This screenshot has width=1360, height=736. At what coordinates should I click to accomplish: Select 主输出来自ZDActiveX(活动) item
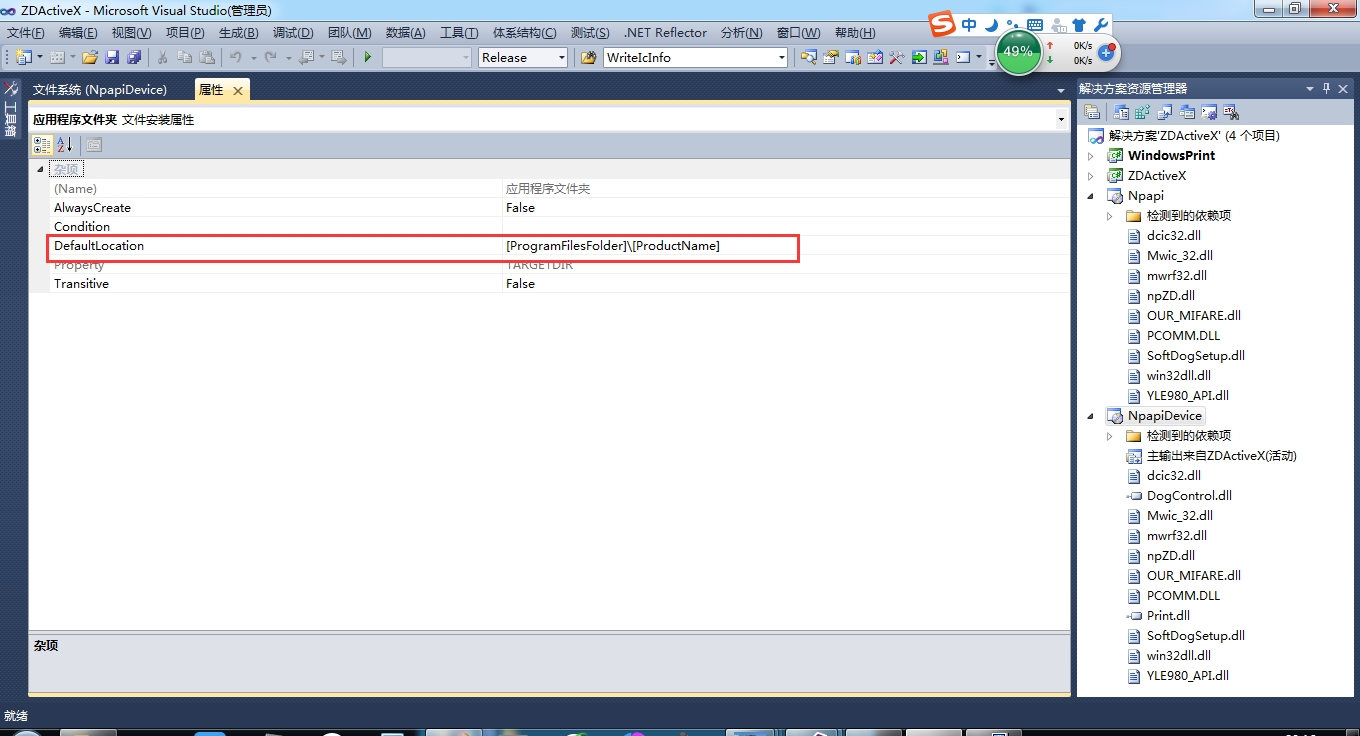coord(1221,456)
